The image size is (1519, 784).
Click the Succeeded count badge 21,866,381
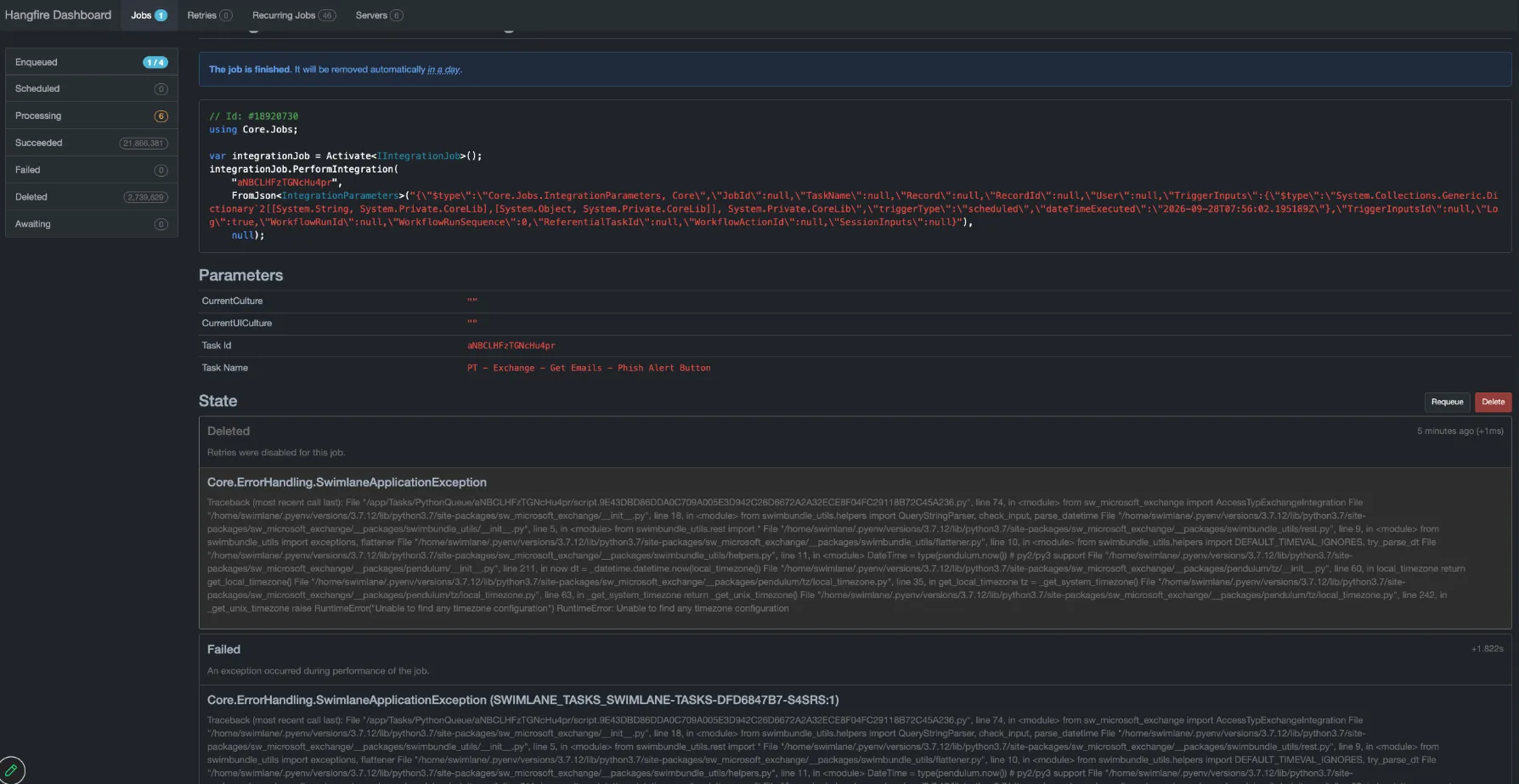[x=144, y=144]
